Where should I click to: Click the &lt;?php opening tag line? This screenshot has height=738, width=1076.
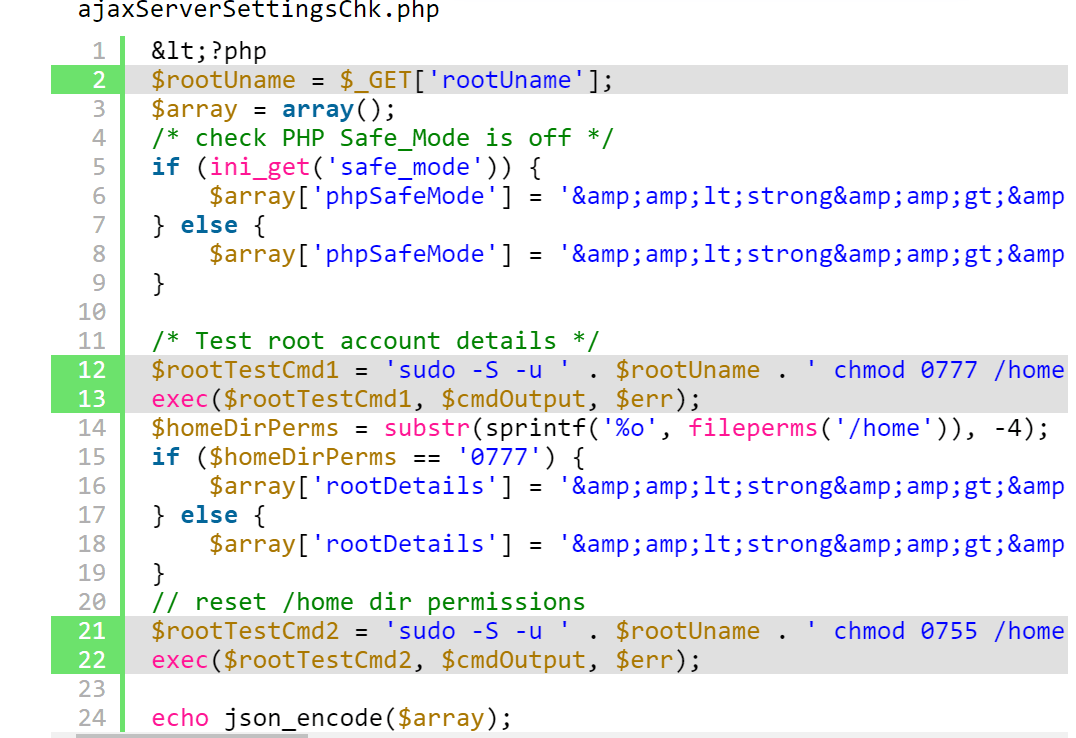(209, 51)
